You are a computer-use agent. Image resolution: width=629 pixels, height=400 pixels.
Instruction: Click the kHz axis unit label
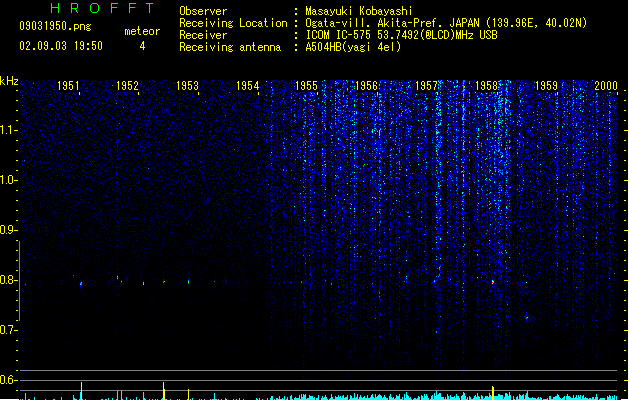click(9, 81)
